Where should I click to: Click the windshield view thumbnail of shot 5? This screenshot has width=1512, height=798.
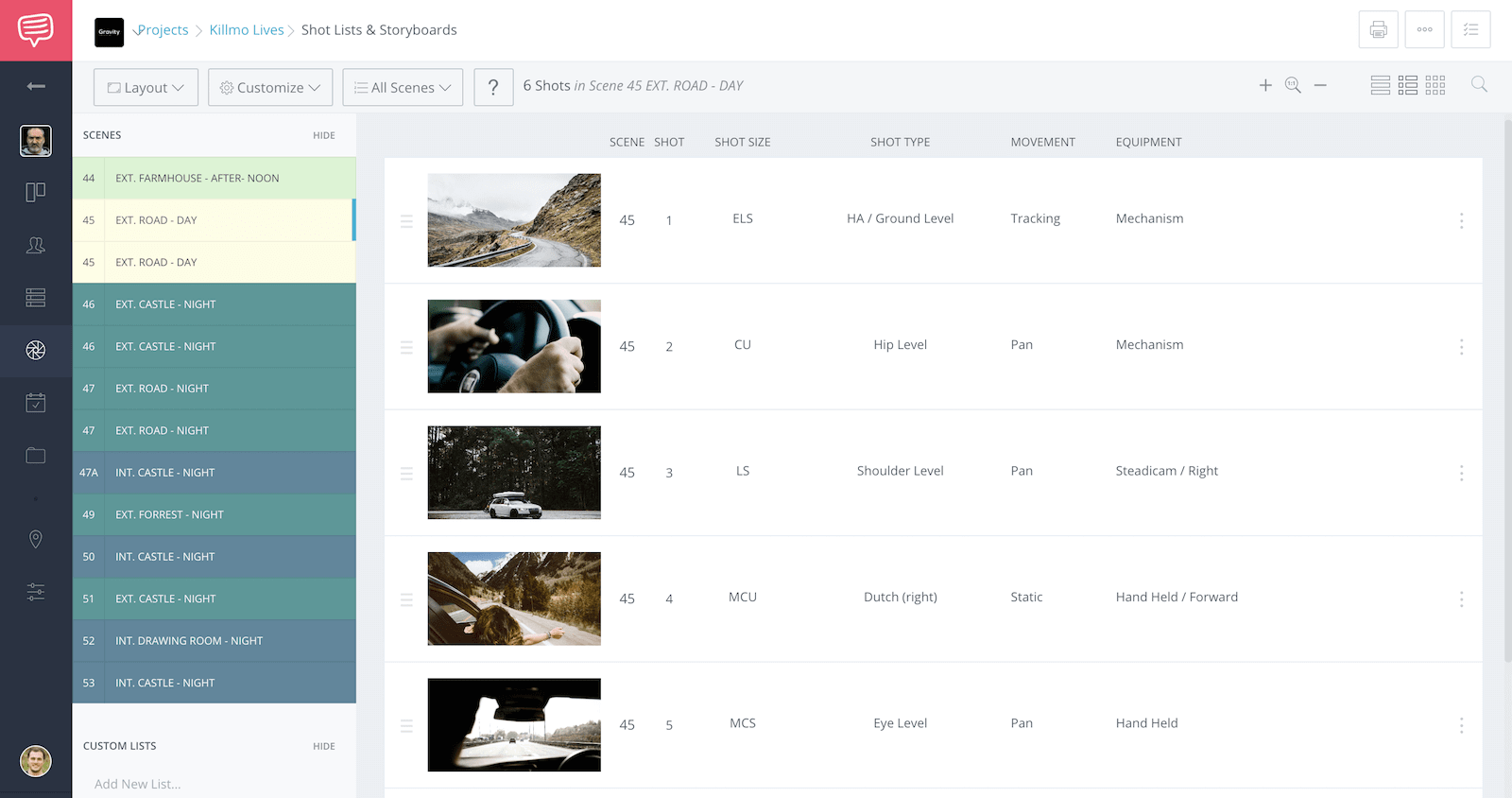(514, 725)
